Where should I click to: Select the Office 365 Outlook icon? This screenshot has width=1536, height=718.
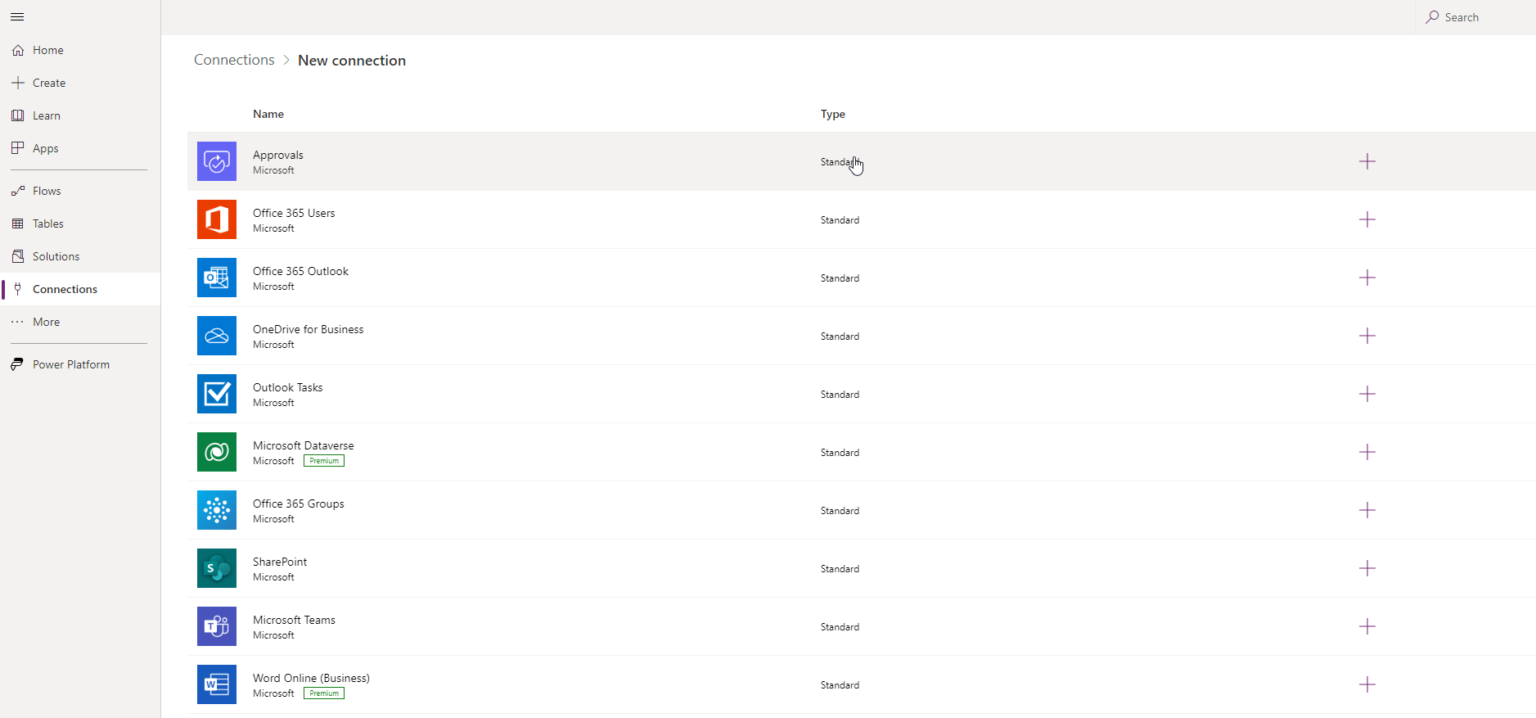coord(216,277)
